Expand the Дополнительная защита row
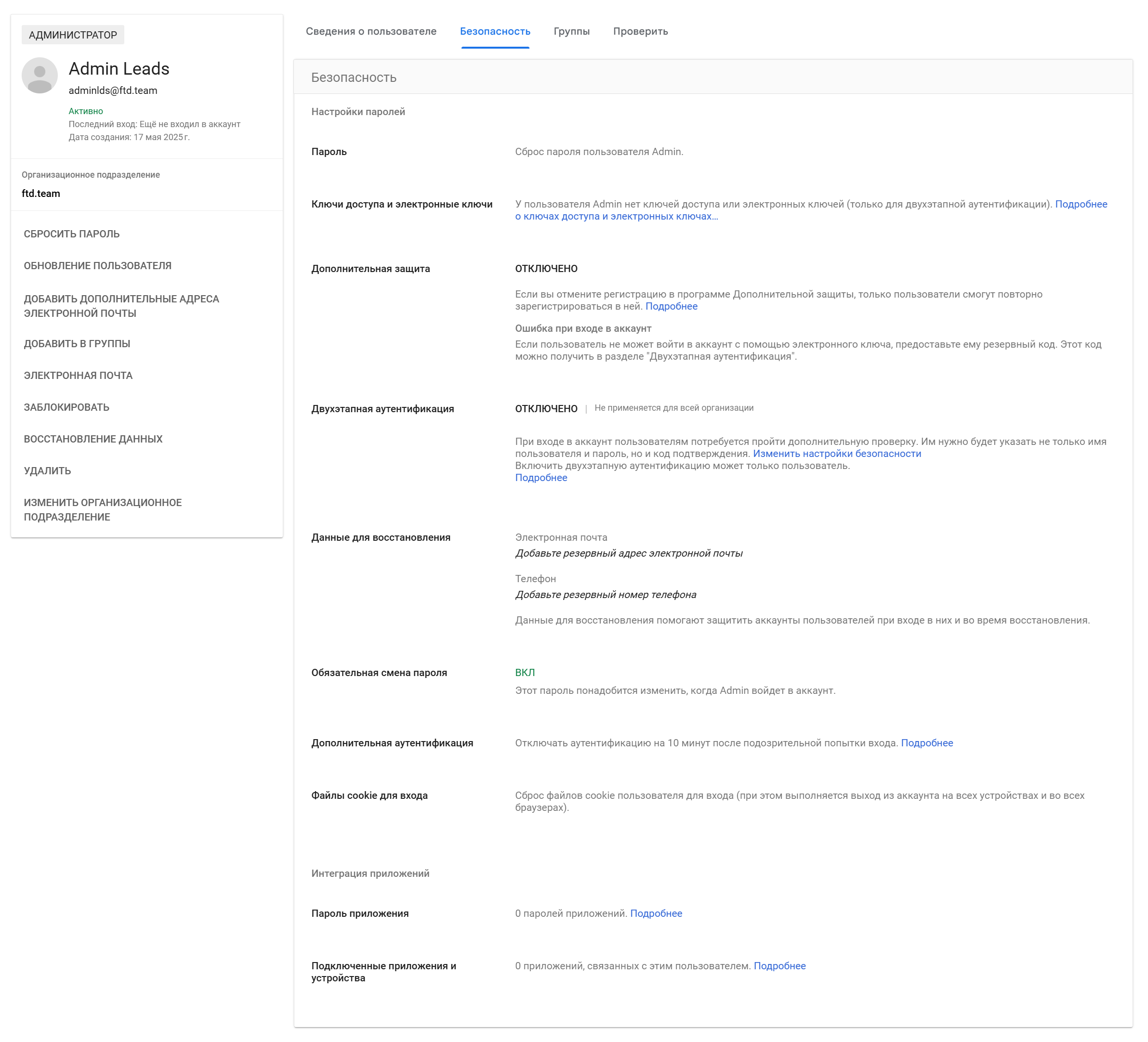 tap(713, 312)
